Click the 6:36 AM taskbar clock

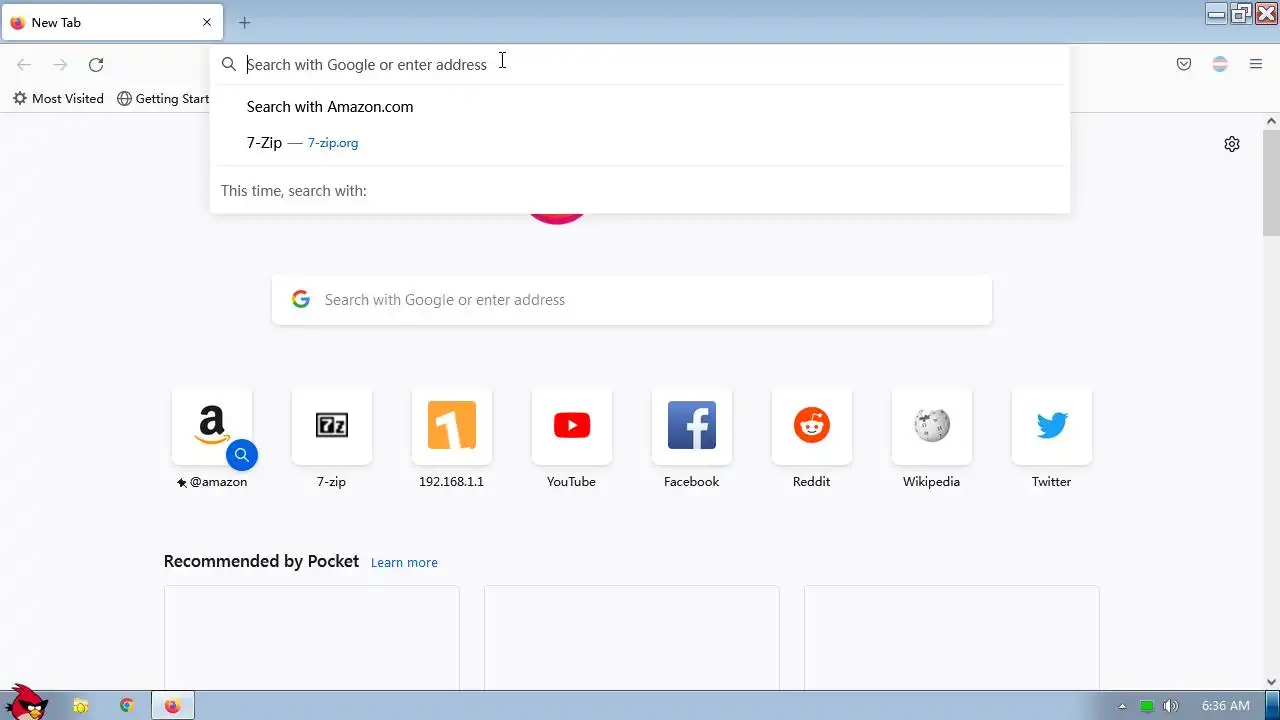click(x=1226, y=706)
